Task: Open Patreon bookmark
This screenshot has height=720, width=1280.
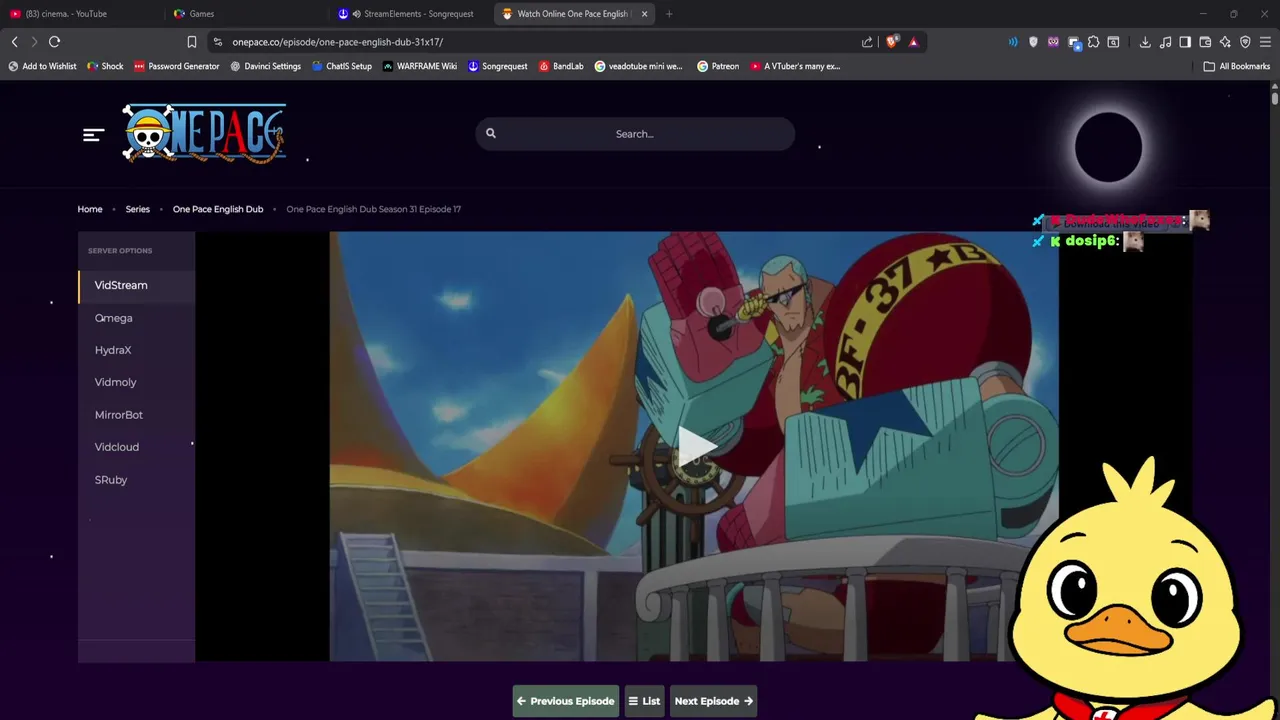Action: click(718, 66)
